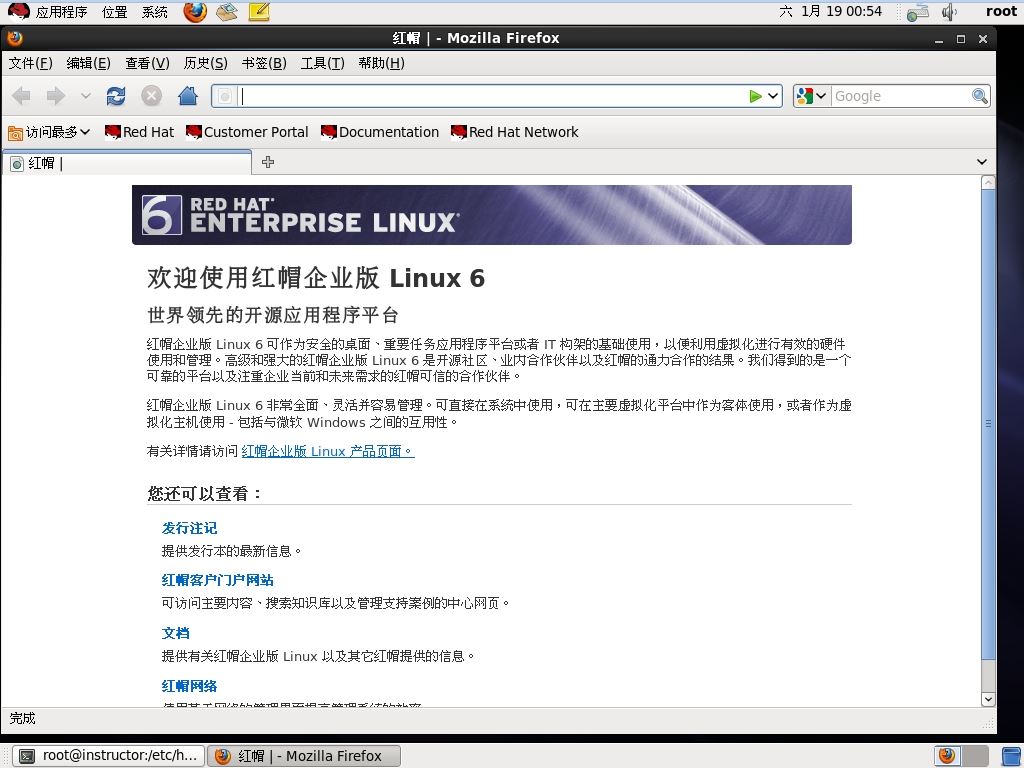1024x768 pixels.
Task: Click the second workspace in switcher
Action: click(975, 756)
